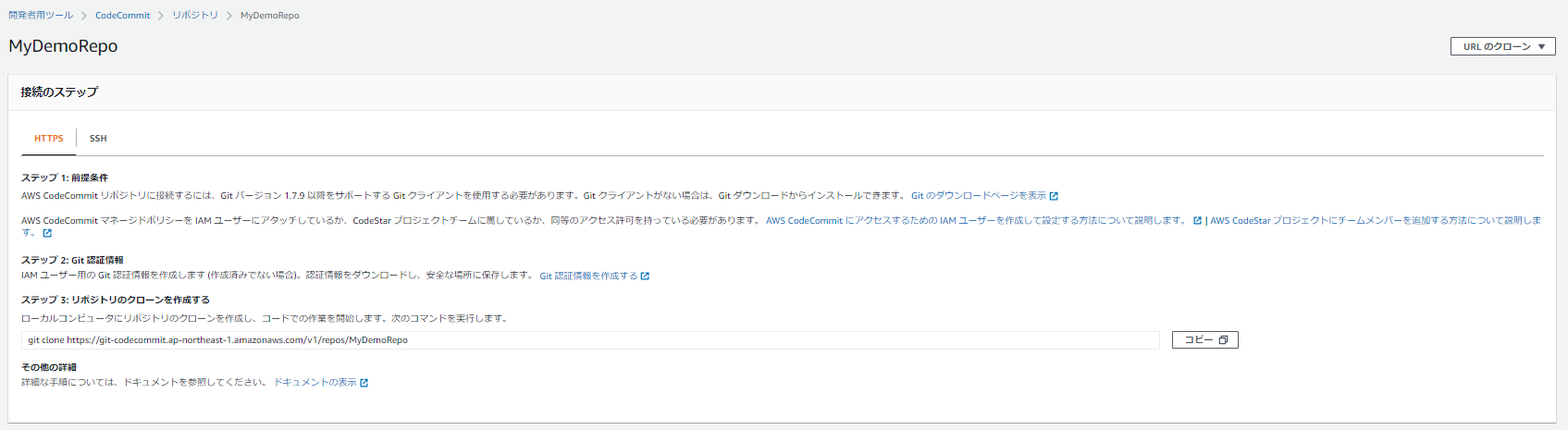This screenshot has height=430, width=1568.
Task: Click the git clone command field
Action: tap(590, 340)
